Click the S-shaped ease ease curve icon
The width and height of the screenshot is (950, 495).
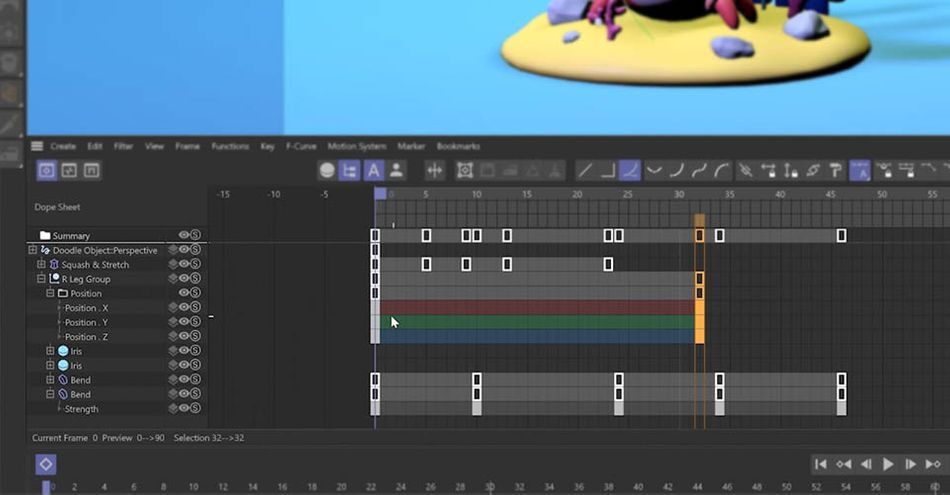point(699,171)
